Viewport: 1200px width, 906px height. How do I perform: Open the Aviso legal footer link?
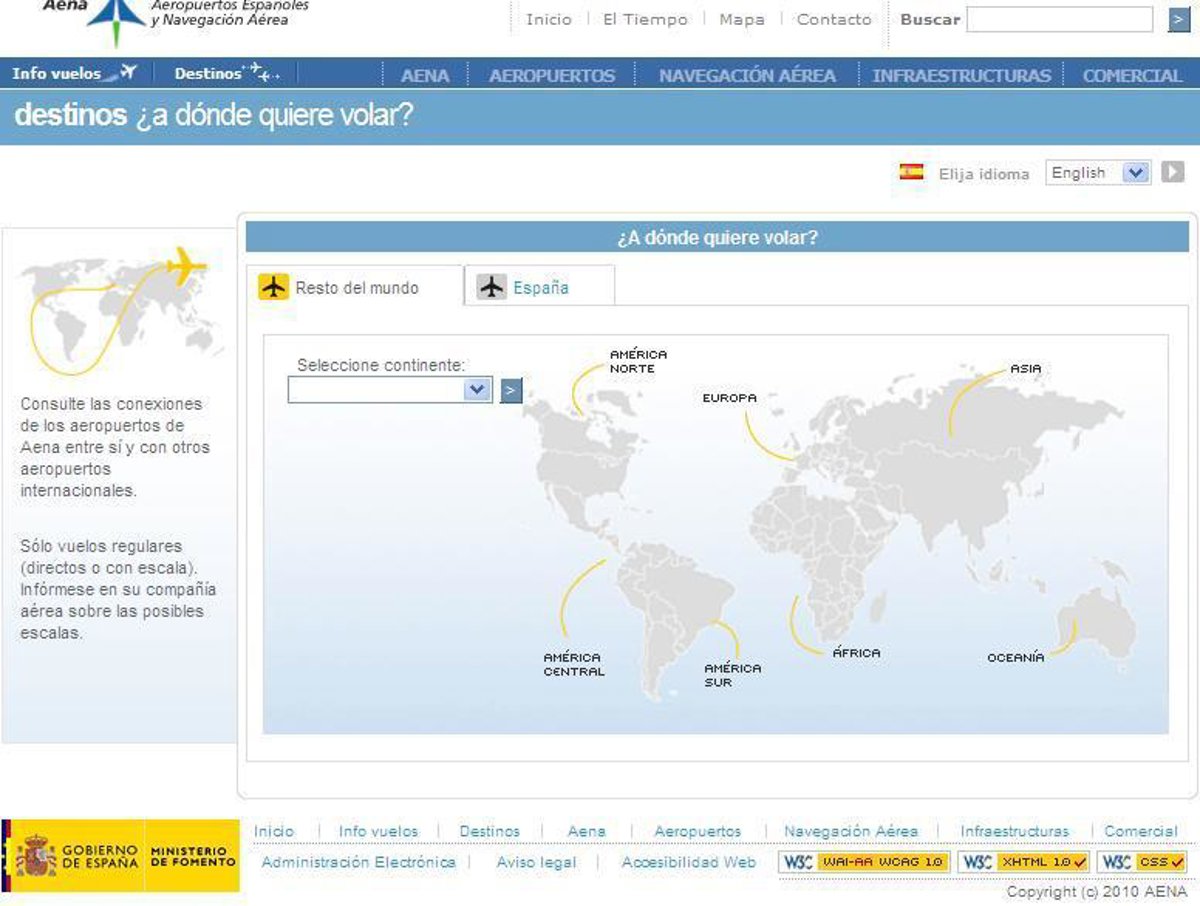536,862
